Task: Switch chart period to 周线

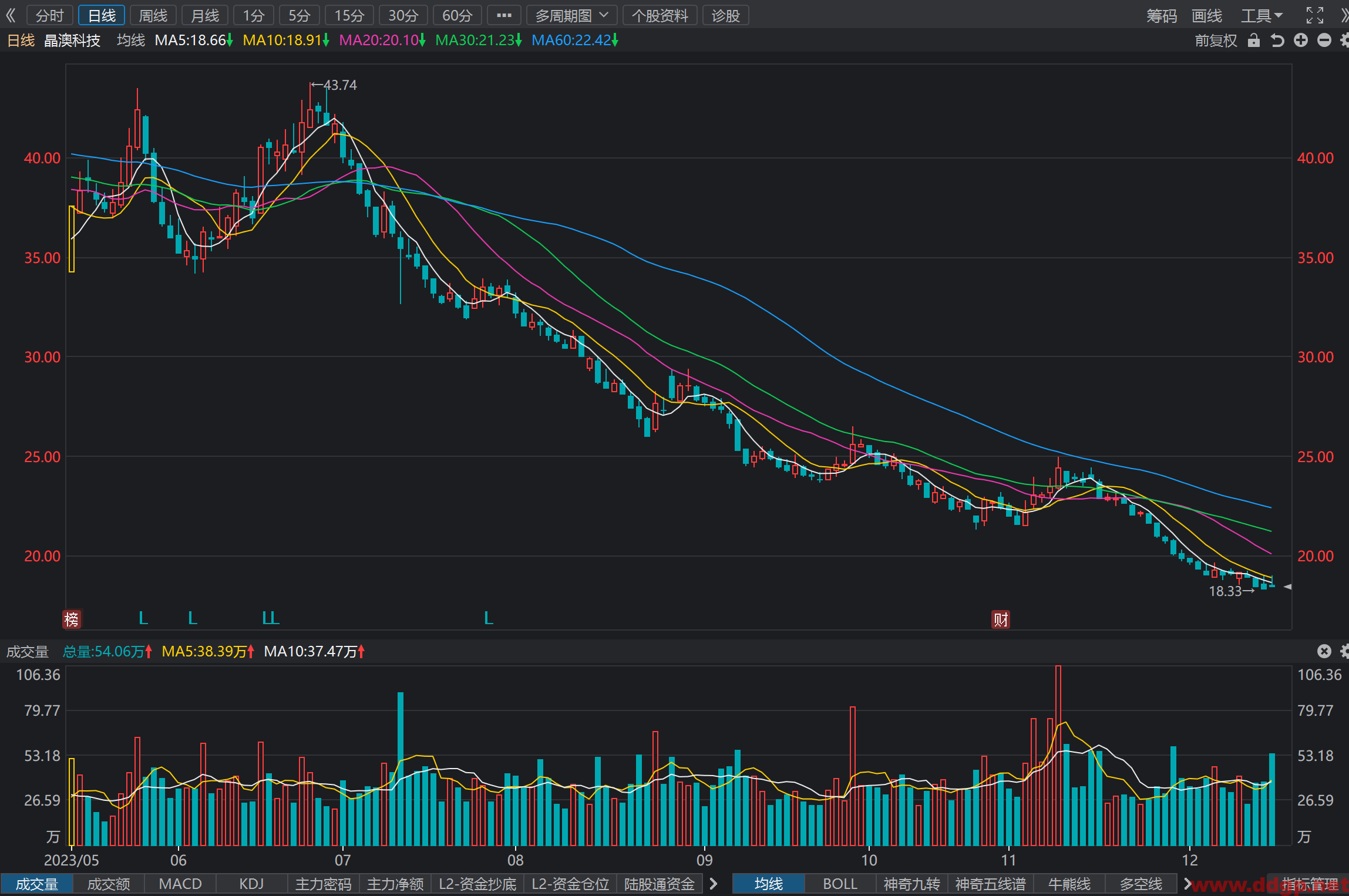Action: [153, 15]
